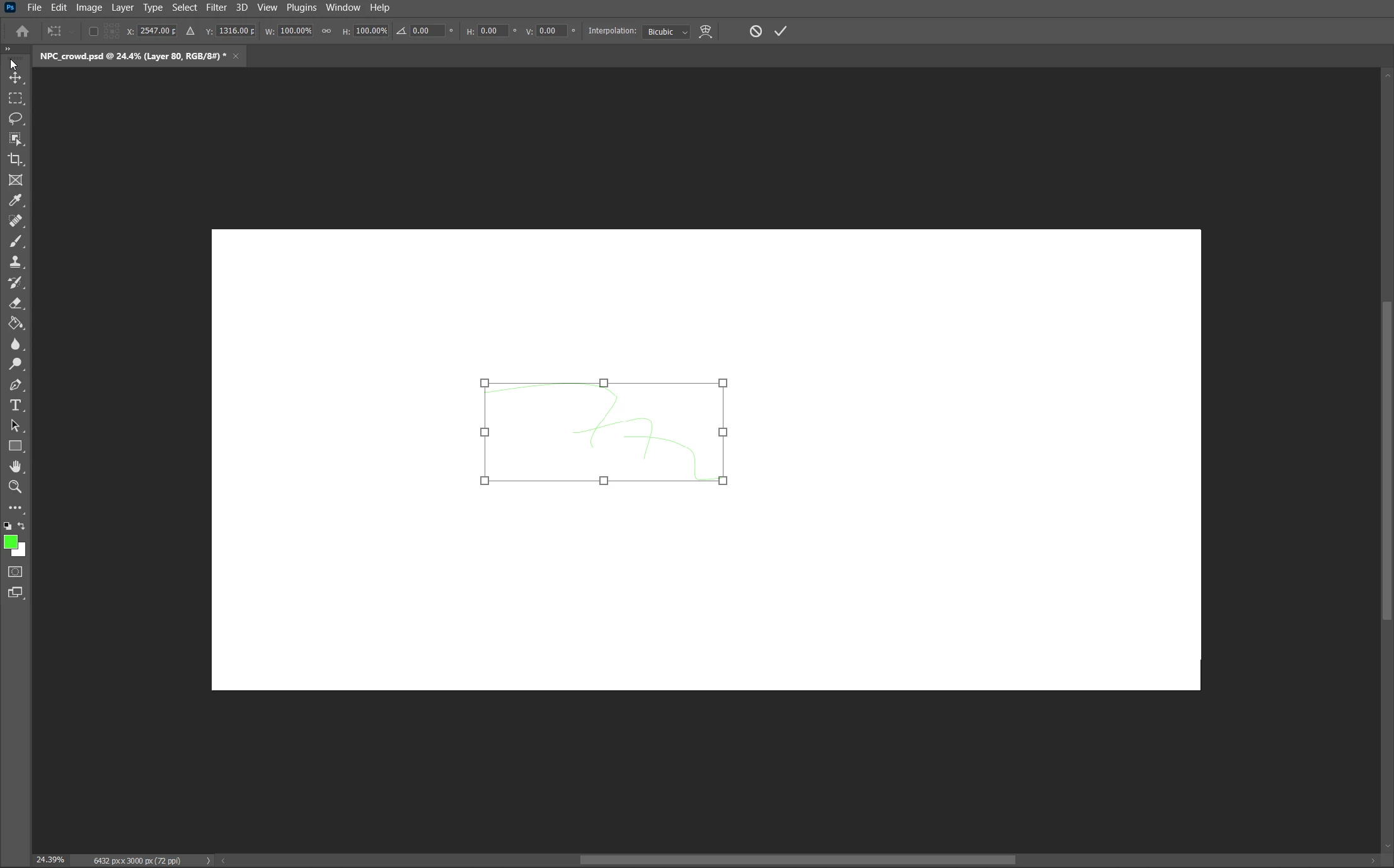The height and width of the screenshot is (868, 1394).
Task: Toggle the reference point checkbox
Action: 93,31
